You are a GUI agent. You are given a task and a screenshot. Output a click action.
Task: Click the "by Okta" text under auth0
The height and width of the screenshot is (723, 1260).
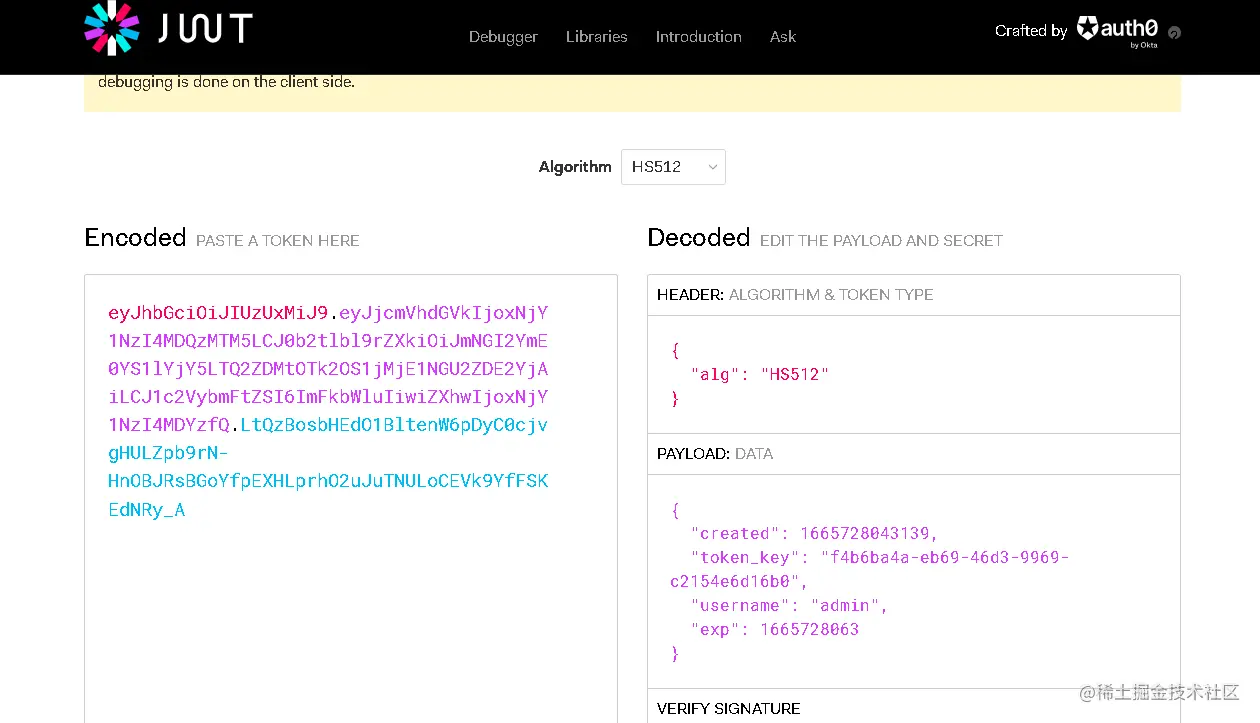coord(1143,45)
